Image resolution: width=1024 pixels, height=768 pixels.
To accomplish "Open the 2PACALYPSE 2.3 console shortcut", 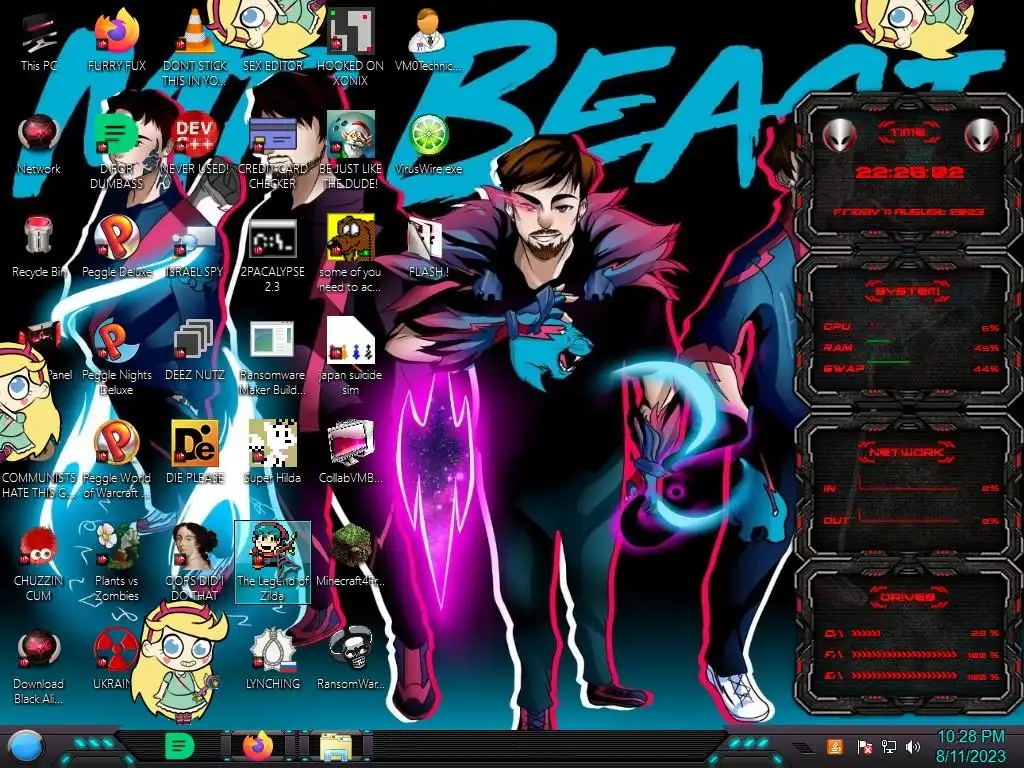I will pyautogui.click(x=272, y=255).
